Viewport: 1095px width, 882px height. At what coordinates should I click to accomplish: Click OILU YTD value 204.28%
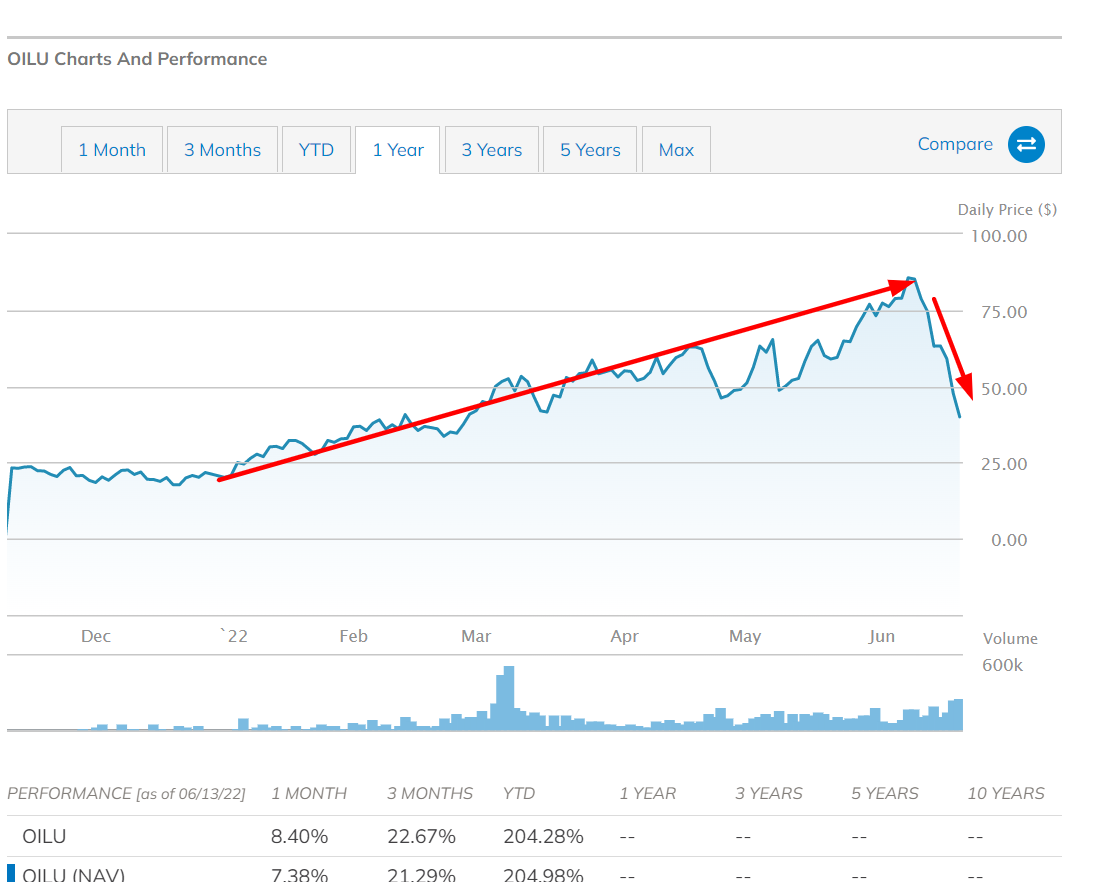point(543,836)
